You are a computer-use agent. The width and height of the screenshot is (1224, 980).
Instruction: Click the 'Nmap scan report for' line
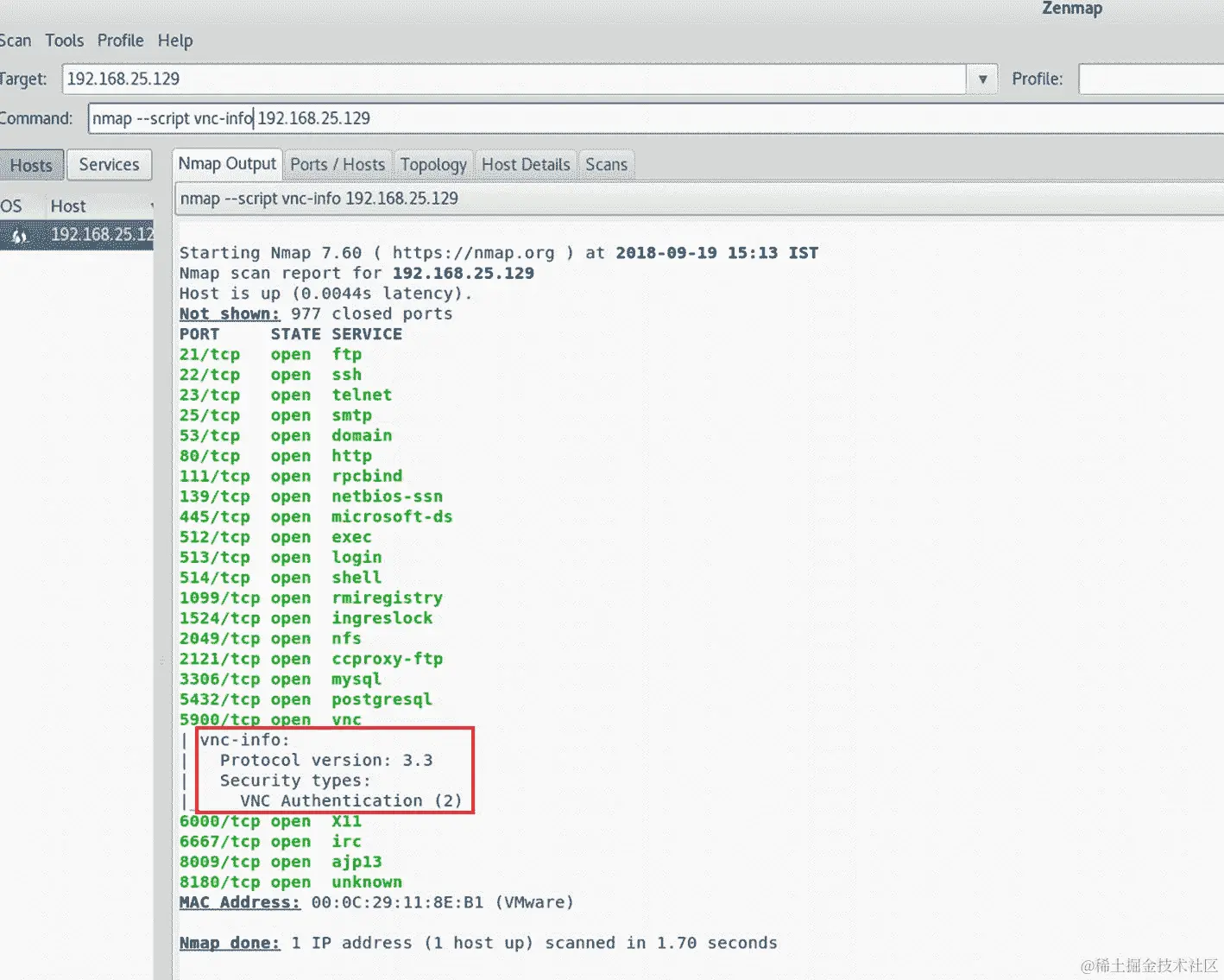click(356, 274)
